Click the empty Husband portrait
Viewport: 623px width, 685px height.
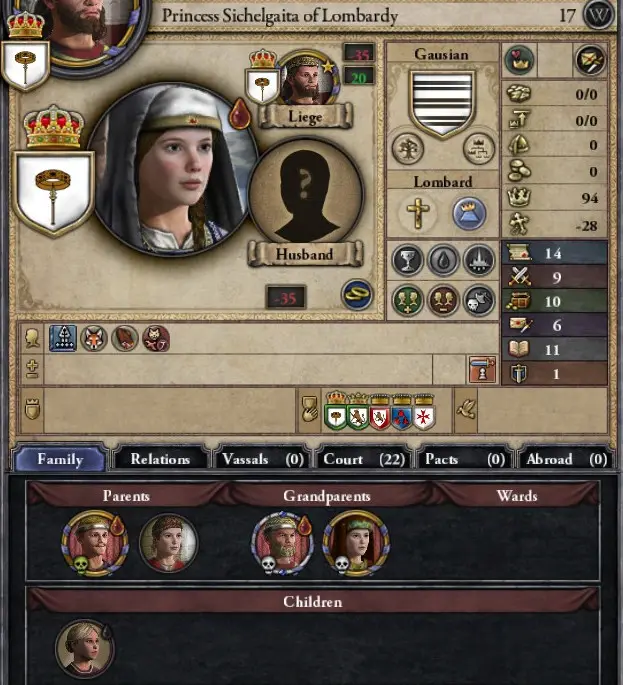[305, 194]
